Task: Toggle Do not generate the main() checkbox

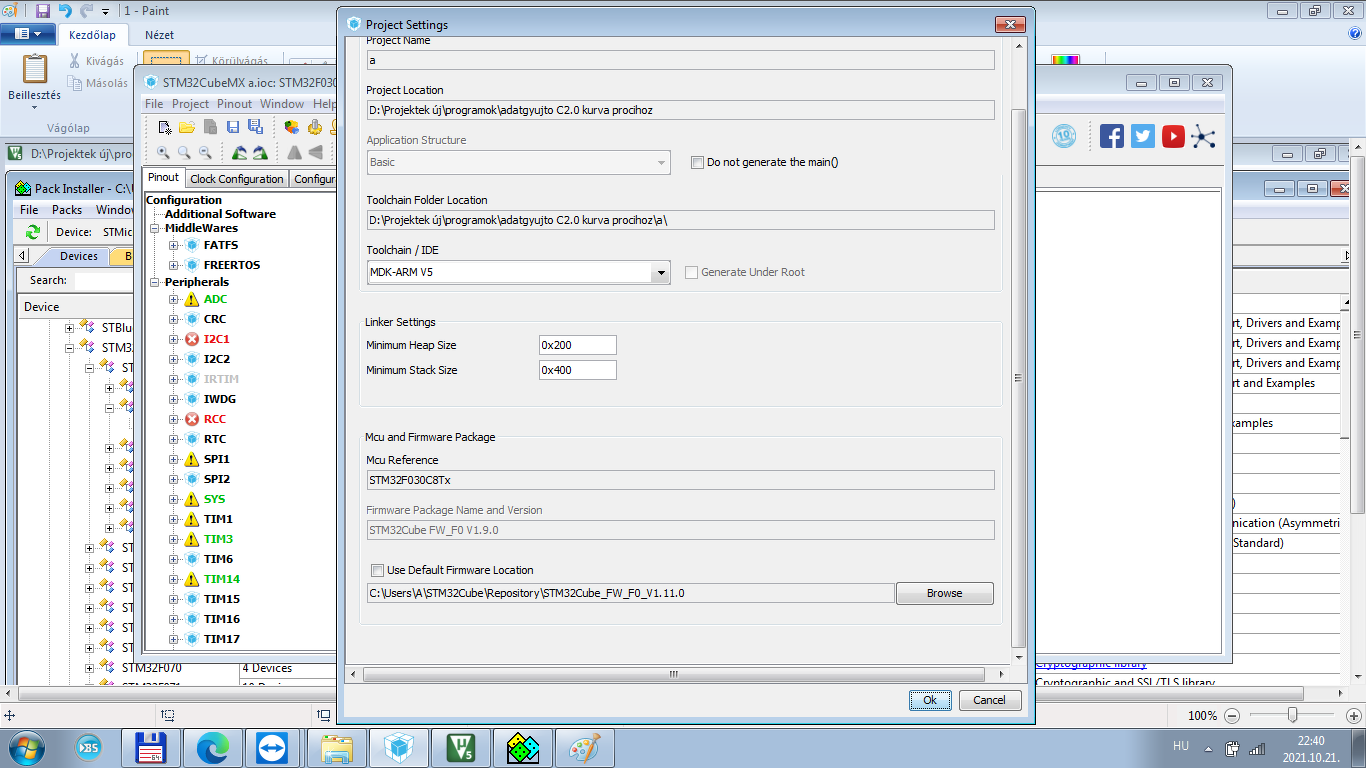Action: pos(698,162)
